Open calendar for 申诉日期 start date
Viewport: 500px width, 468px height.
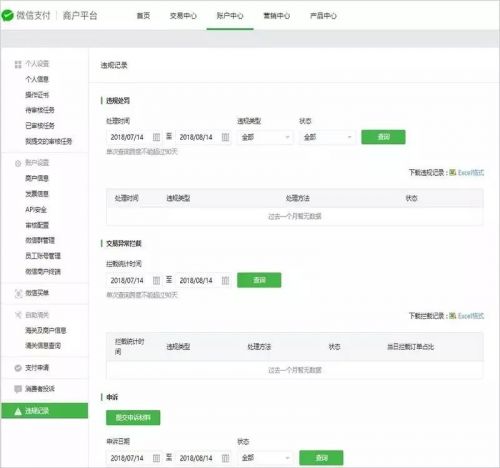click(156, 458)
